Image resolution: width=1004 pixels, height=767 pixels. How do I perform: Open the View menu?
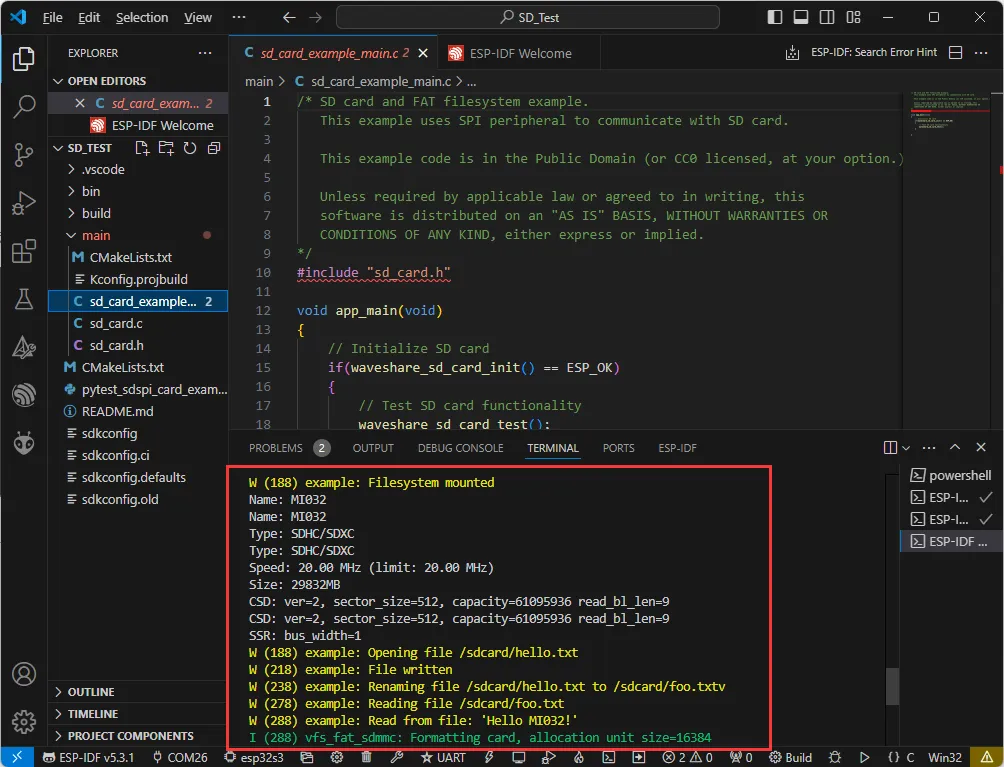[197, 17]
